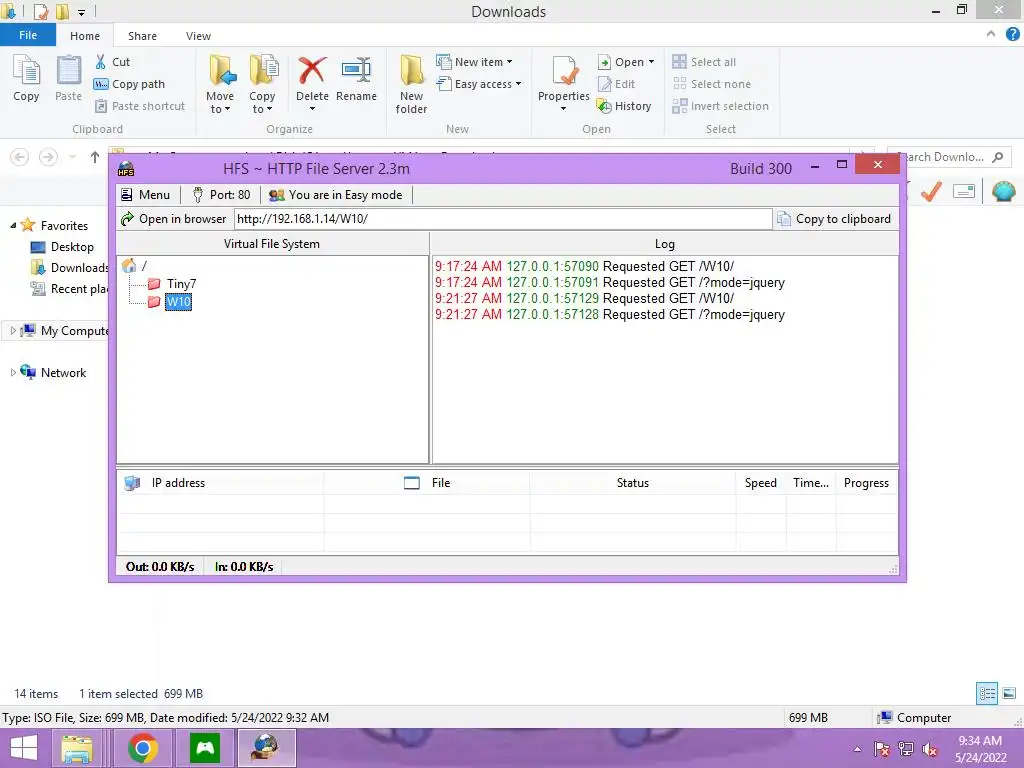Viewport: 1024px width, 768px height.
Task: Click the Explorer Back arrow button
Action: pos(20,157)
